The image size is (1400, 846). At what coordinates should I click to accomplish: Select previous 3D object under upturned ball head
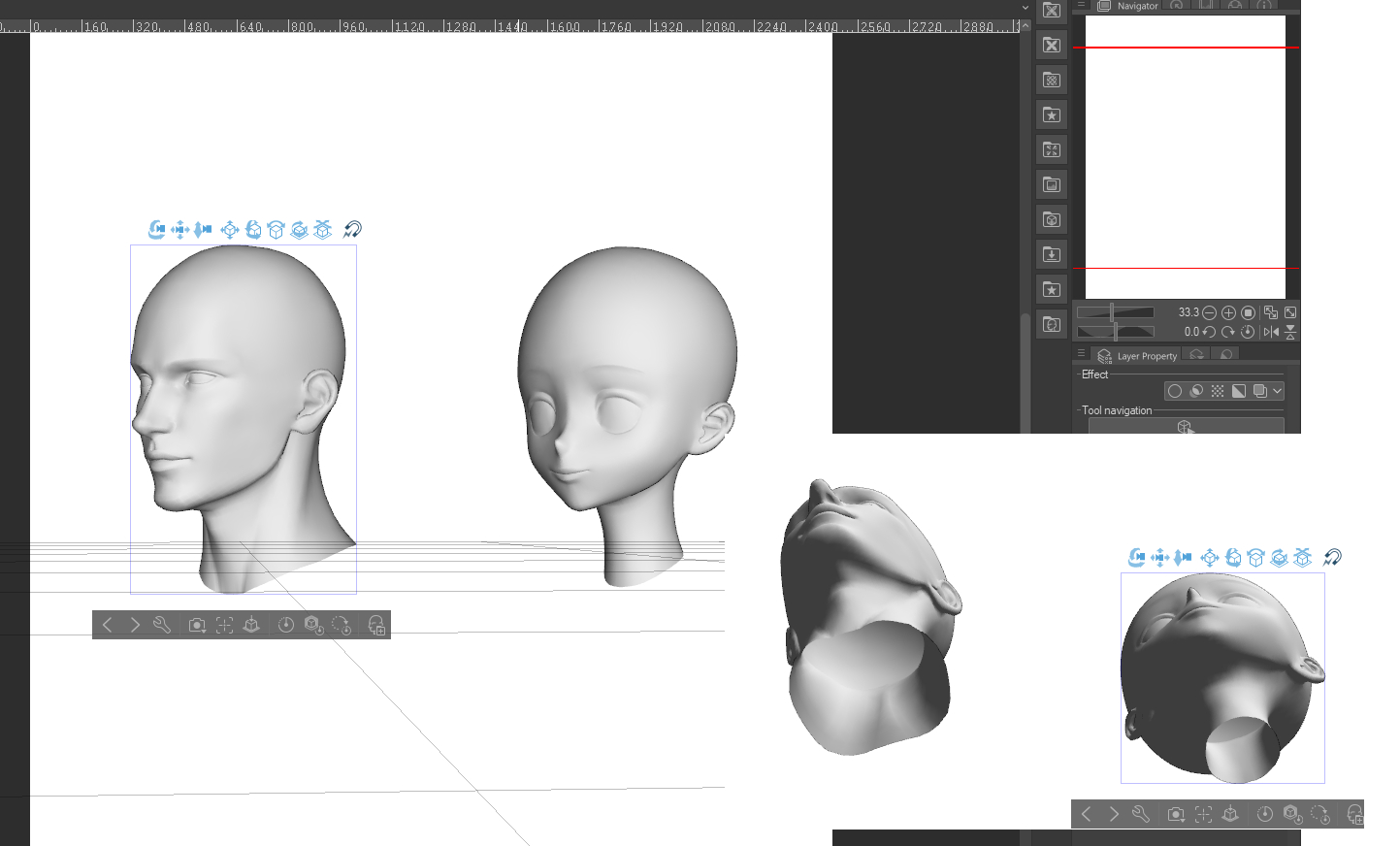tap(1087, 814)
